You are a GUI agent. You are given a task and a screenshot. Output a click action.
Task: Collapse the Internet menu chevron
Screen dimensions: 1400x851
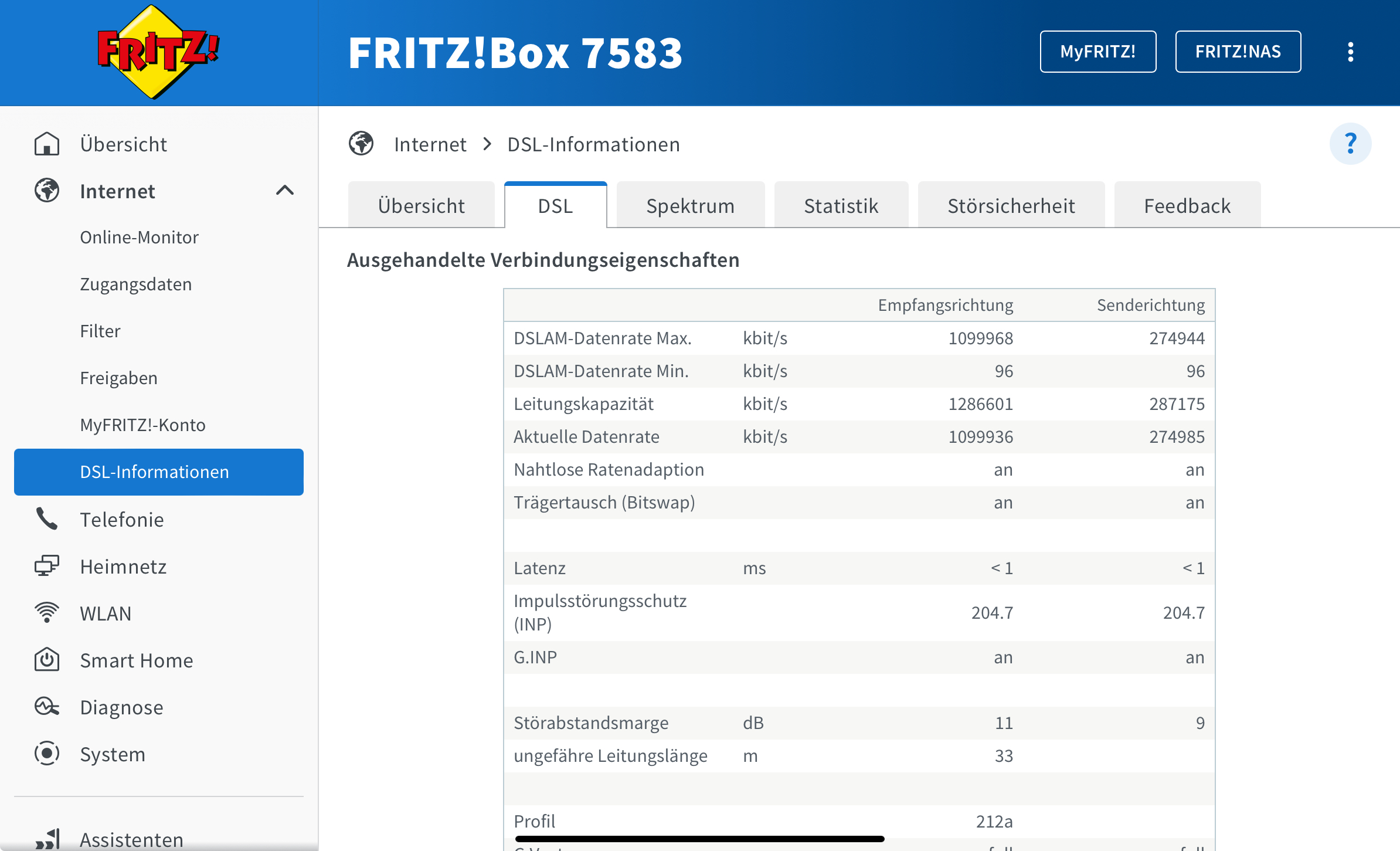click(285, 191)
